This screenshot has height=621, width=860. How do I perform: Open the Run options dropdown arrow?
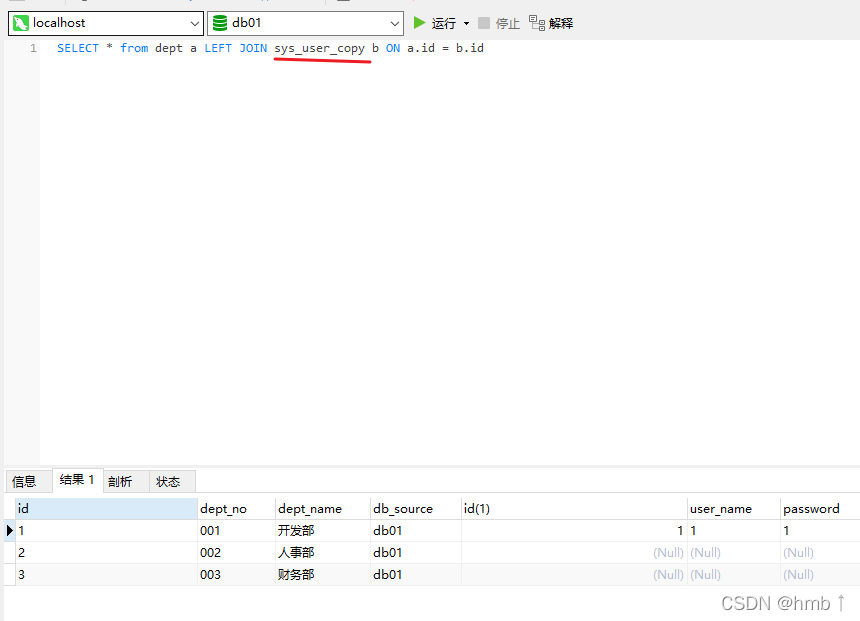[x=466, y=23]
